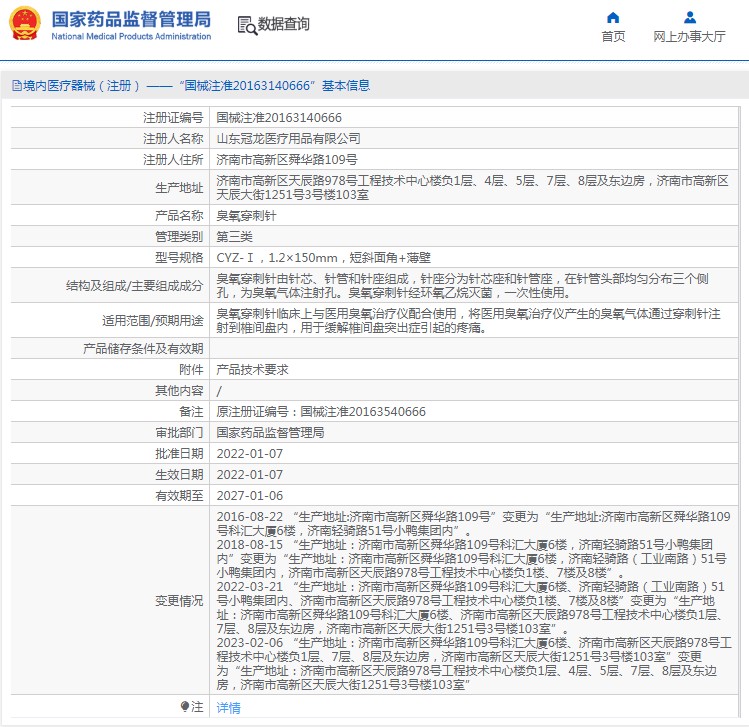Select registration number 国械注准20163140666 value

pyautogui.click(x=279, y=118)
